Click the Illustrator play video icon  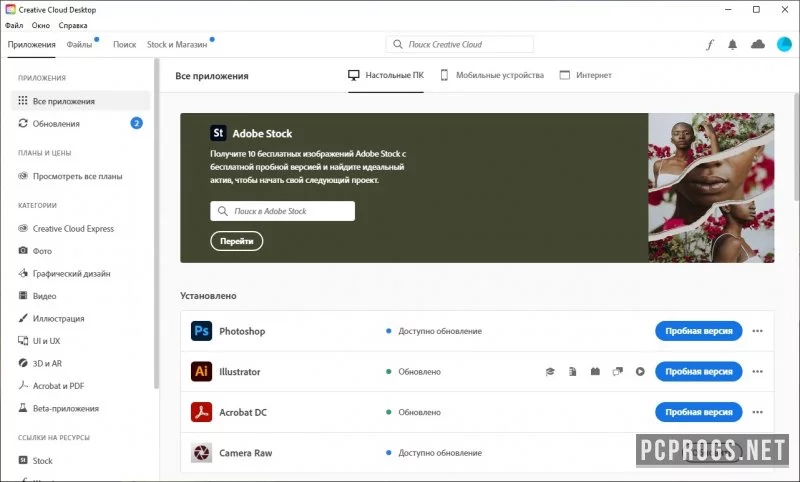coord(640,372)
